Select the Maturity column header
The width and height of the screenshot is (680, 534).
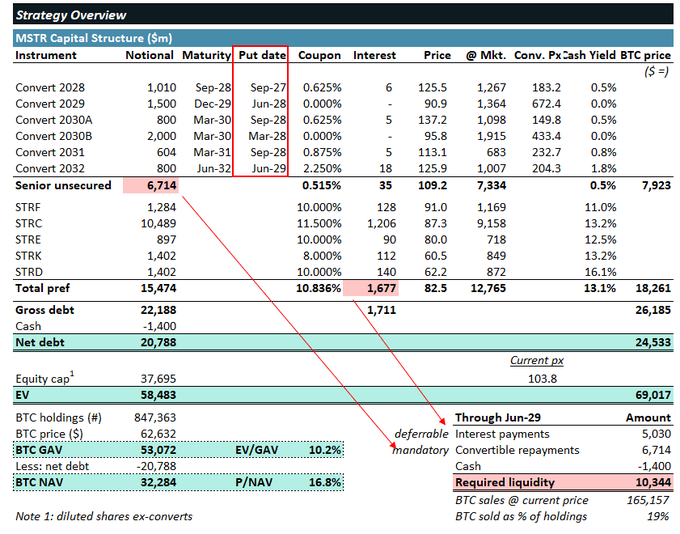206,55
